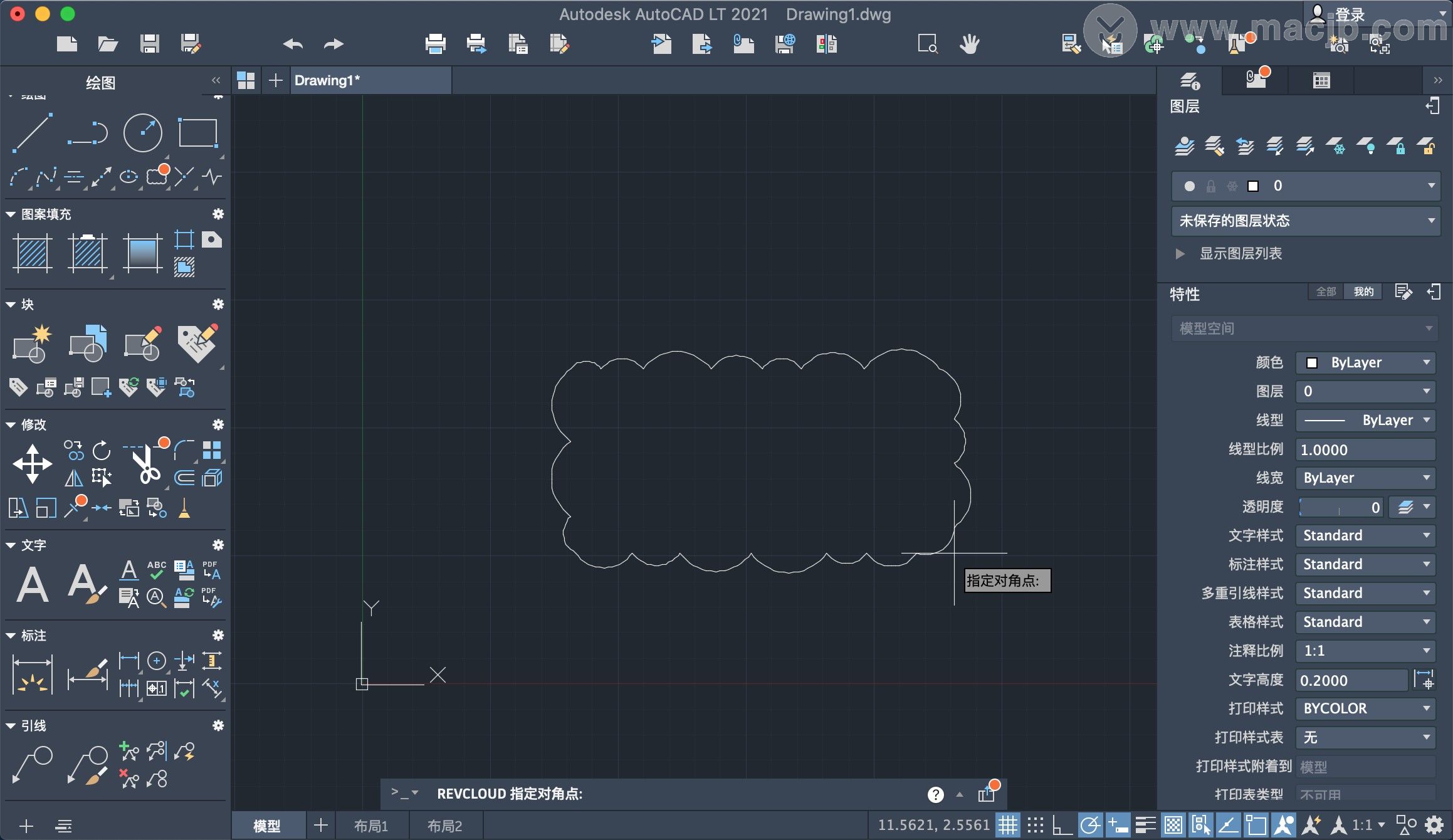
Task: Click the layer 0 color swatch
Action: [1253, 186]
